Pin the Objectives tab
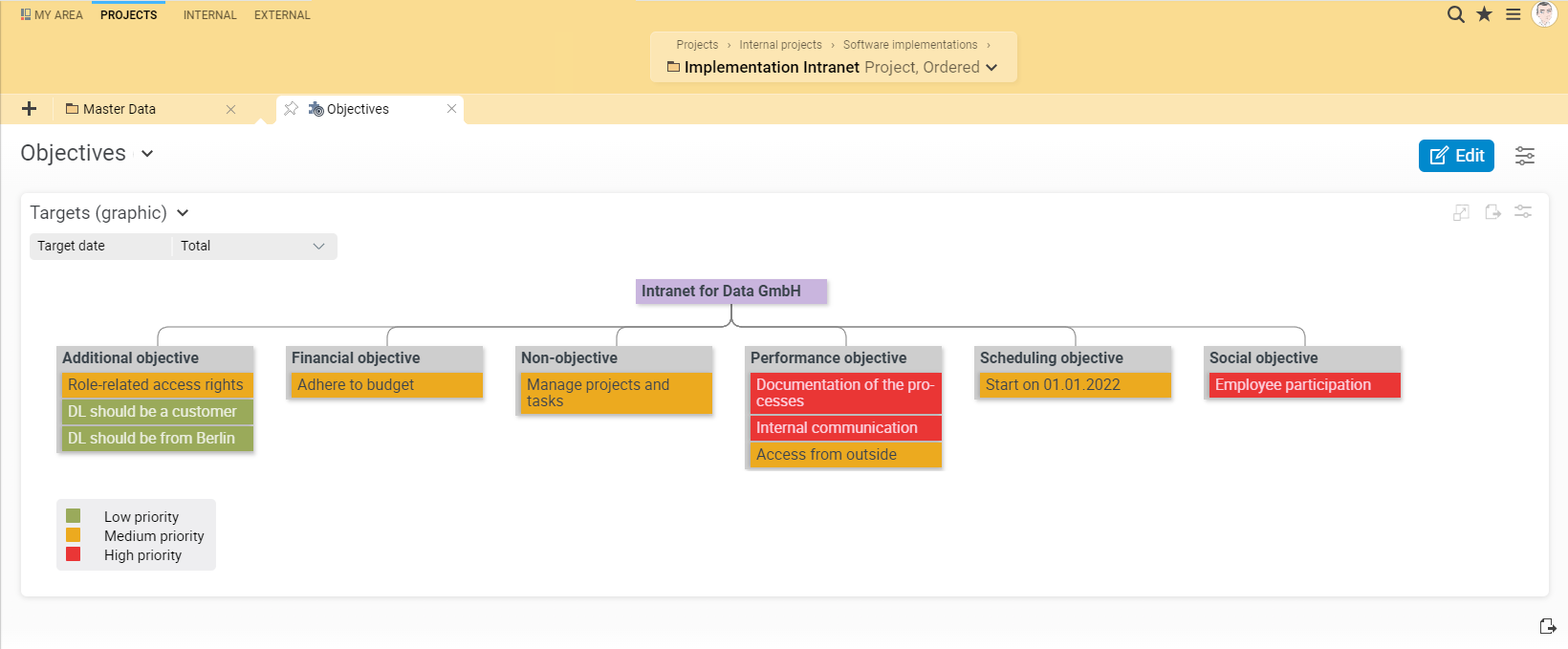 [291, 109]
